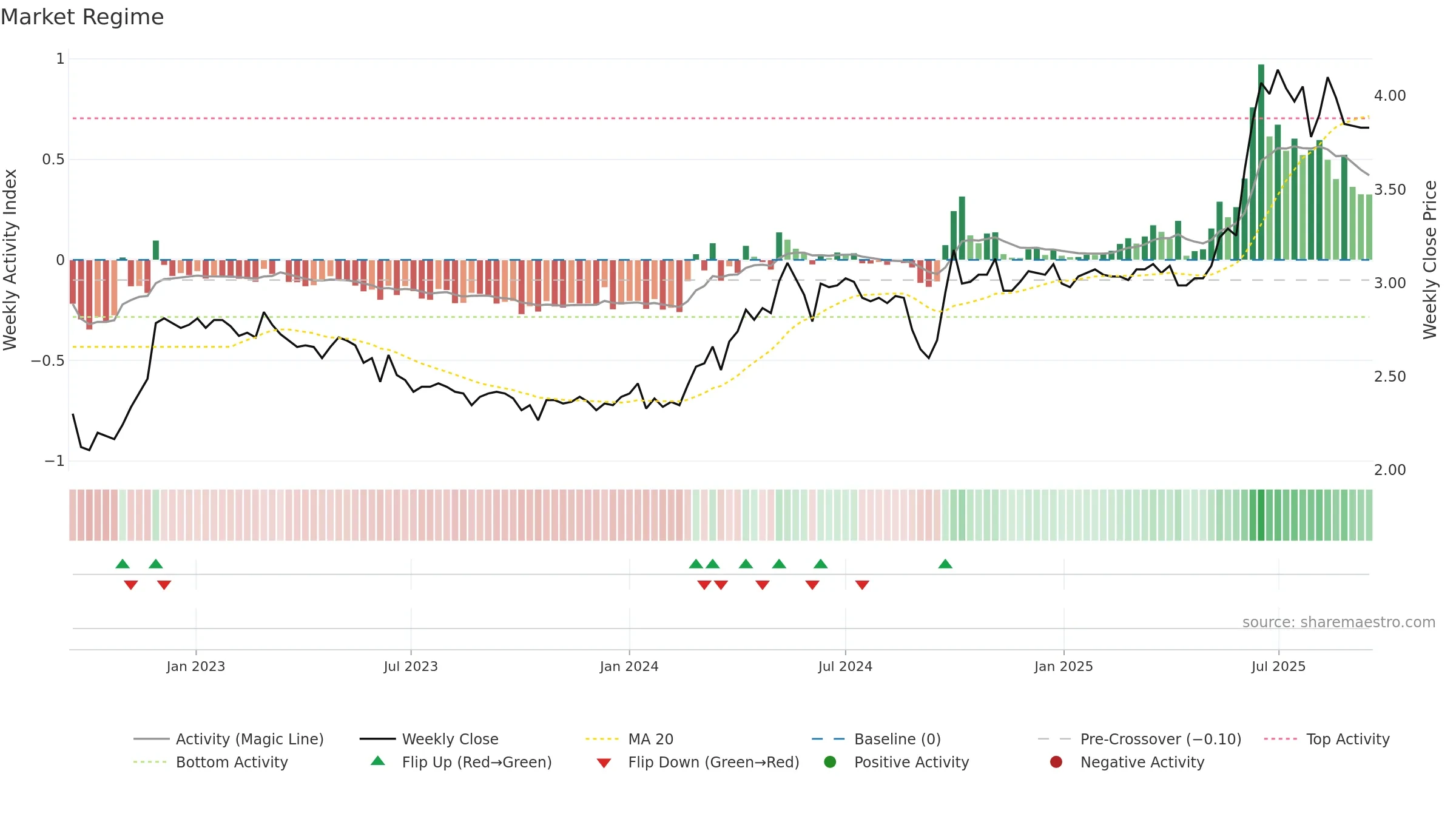Click the Activity (Magic Line) legend entry
Screen dimensions: 1456x819
pos(229,739)
